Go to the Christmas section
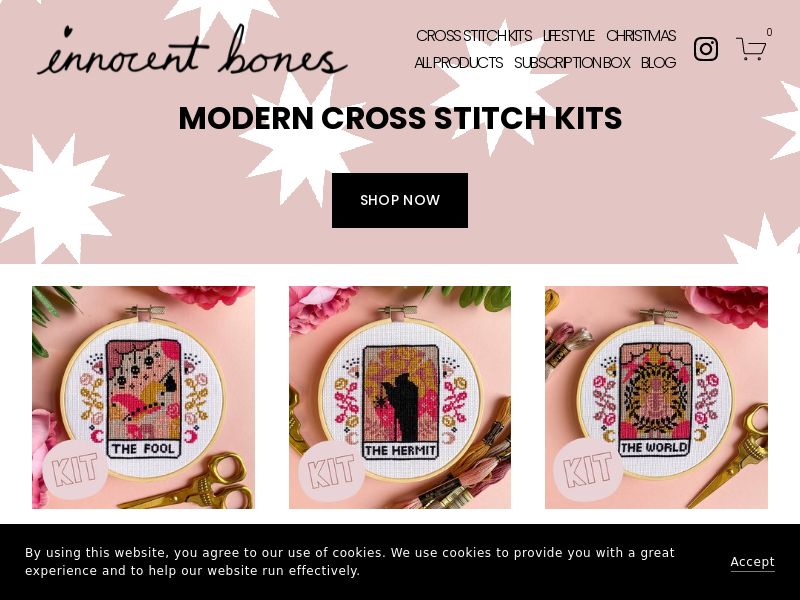The image size is (800, 600). [641, 36]
